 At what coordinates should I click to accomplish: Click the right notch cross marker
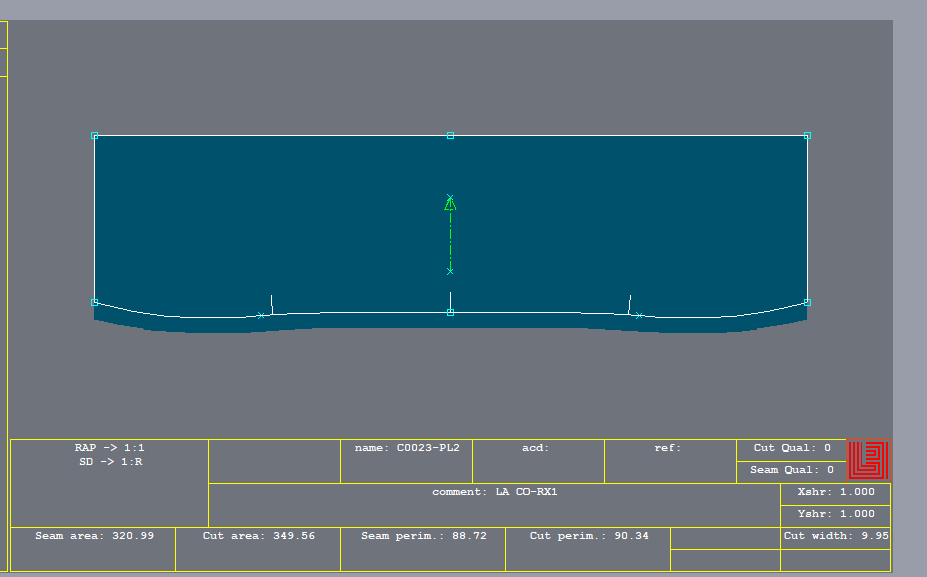[x=639, y=316]
